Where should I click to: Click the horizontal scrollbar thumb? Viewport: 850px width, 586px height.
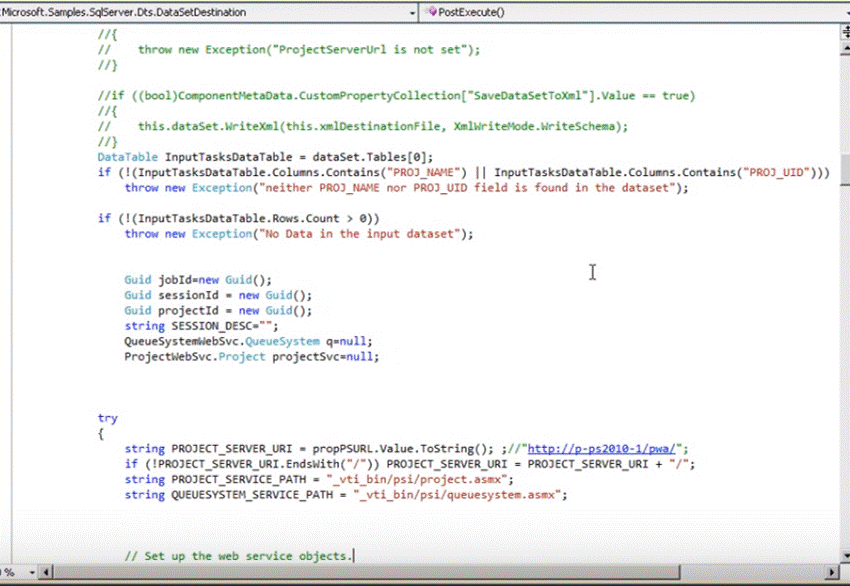coord(366,572)
